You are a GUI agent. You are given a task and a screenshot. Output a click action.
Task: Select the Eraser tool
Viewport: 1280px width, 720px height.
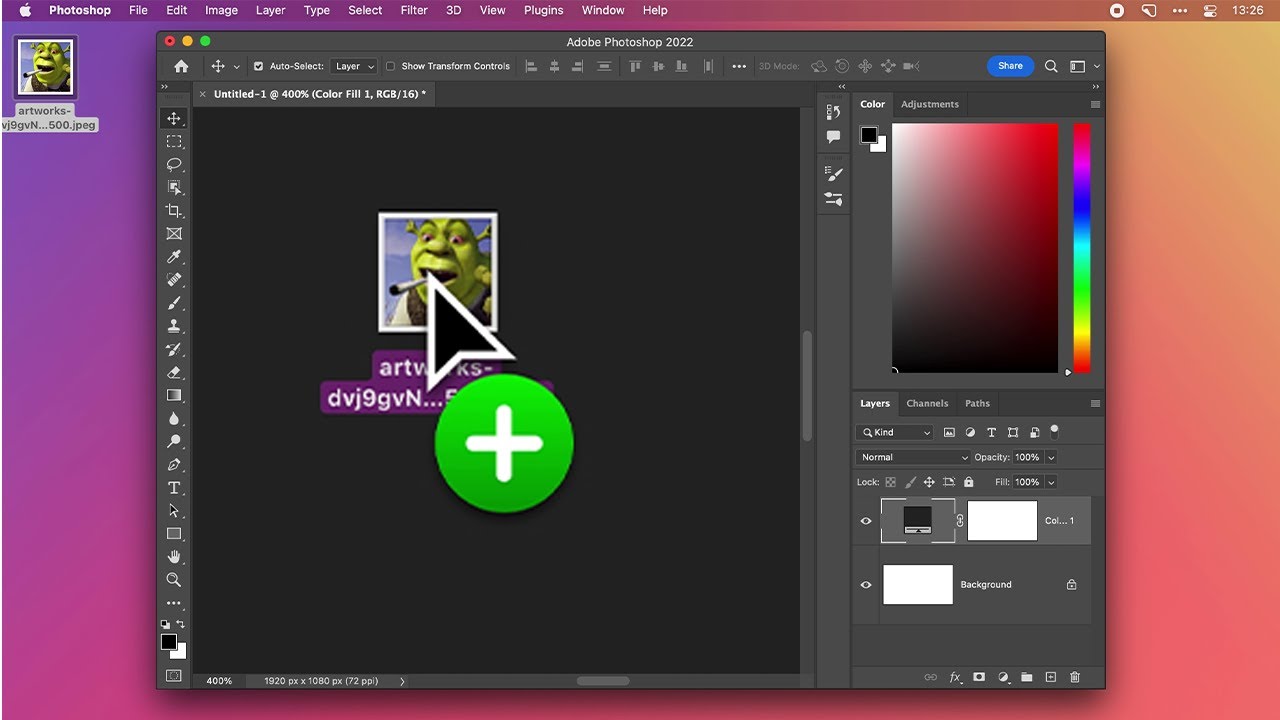[174, 372]
